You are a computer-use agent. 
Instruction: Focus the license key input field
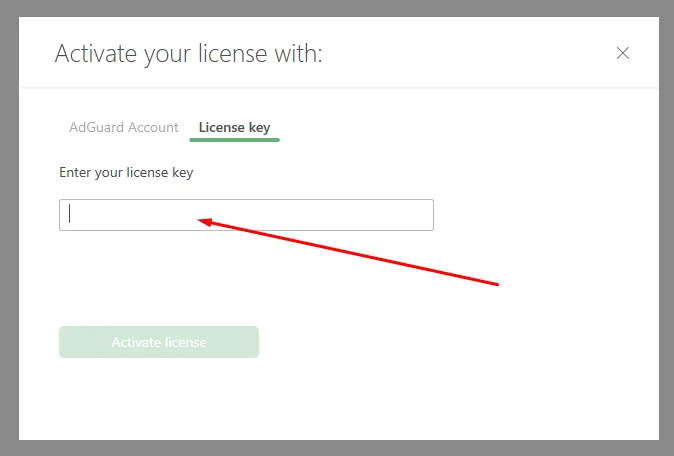click(246, 215)
